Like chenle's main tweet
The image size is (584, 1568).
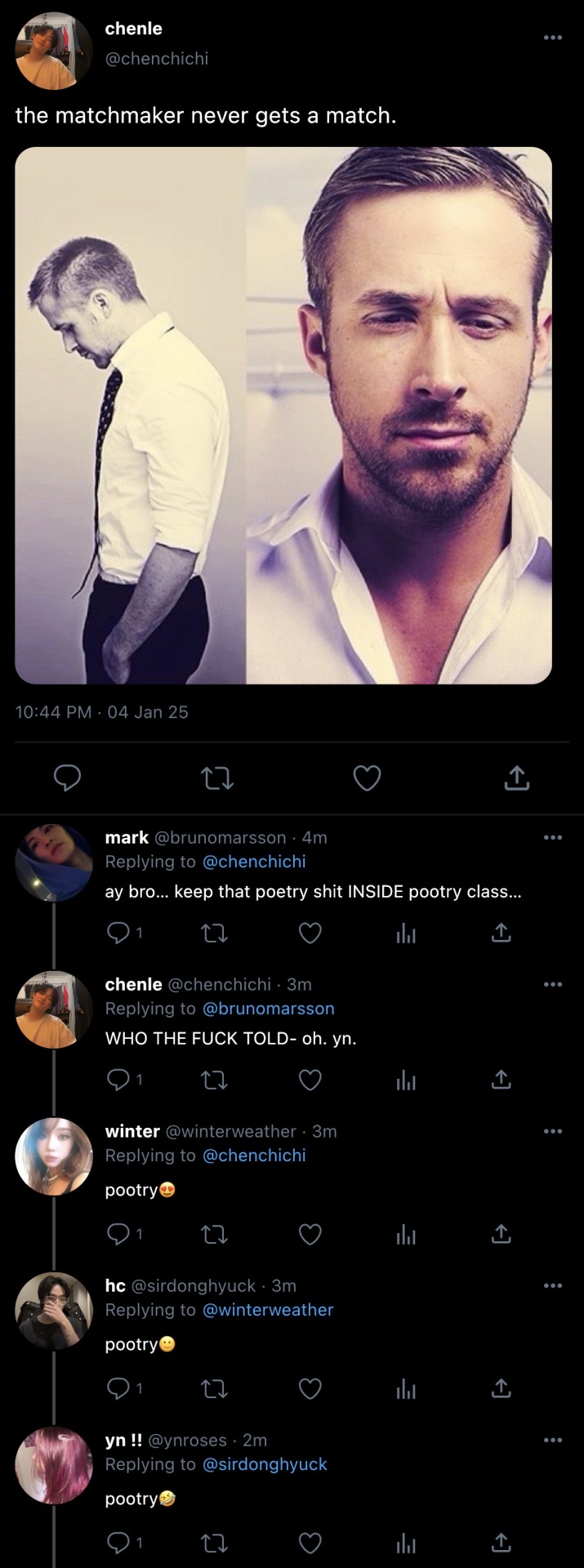click(x=367, y=779)
